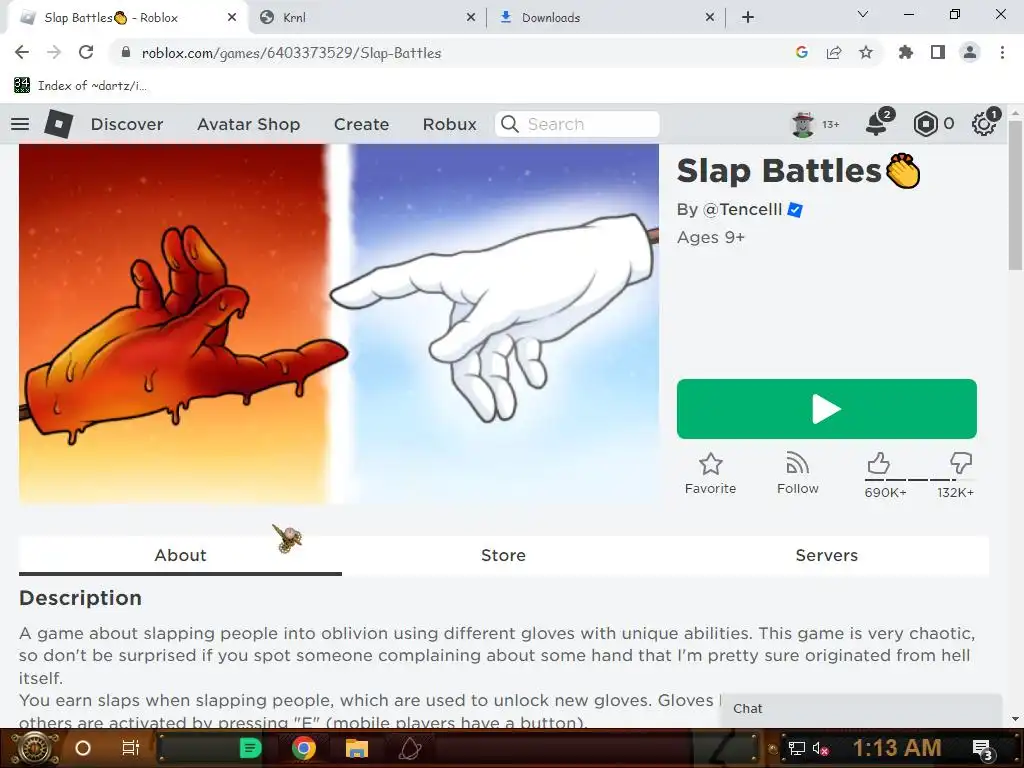This screenshot has width=1024, height=768.
Task: Switch to the Store tab
Action: point(504,555)
